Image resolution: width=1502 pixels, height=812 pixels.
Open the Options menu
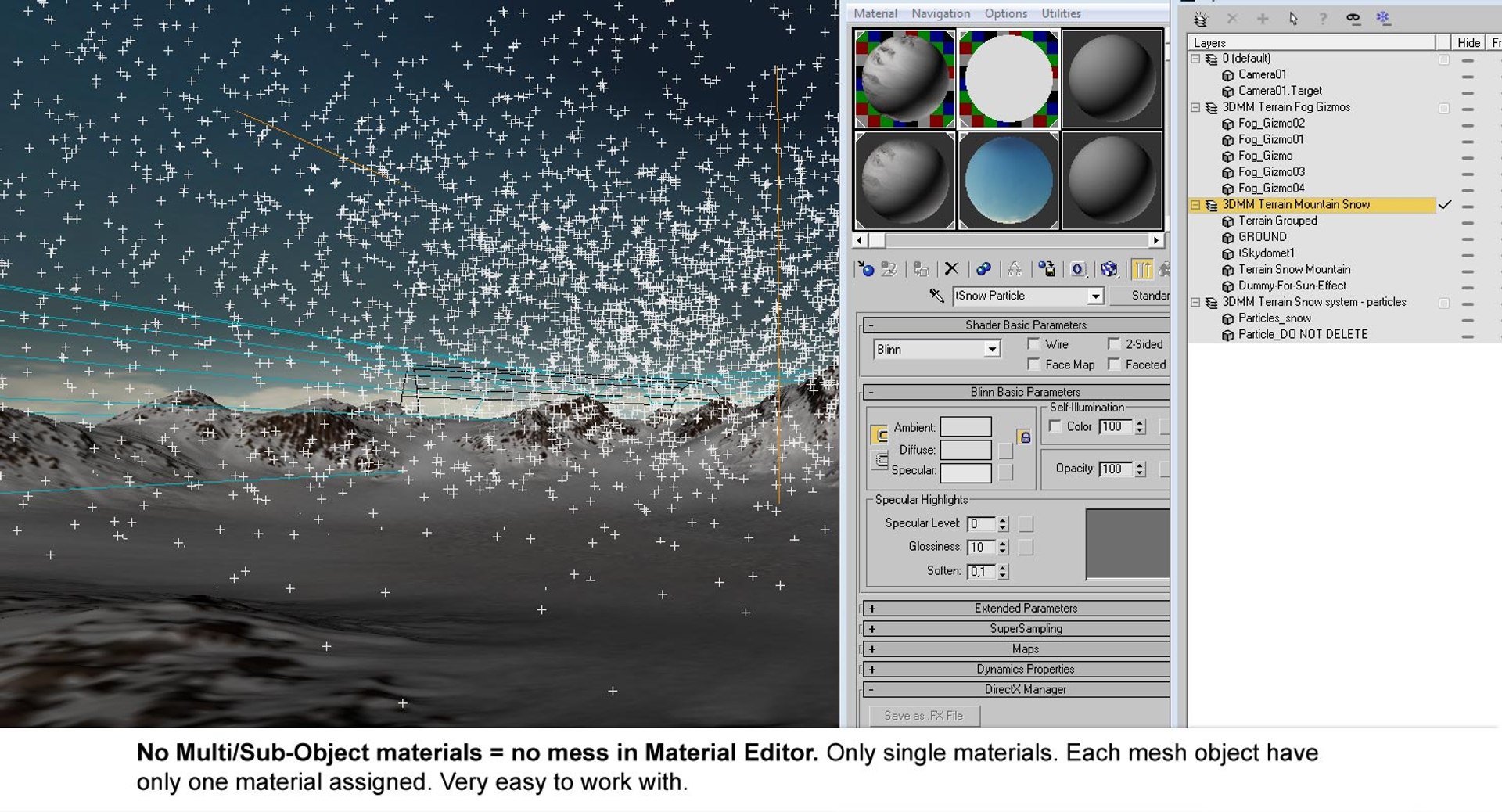1006,13
